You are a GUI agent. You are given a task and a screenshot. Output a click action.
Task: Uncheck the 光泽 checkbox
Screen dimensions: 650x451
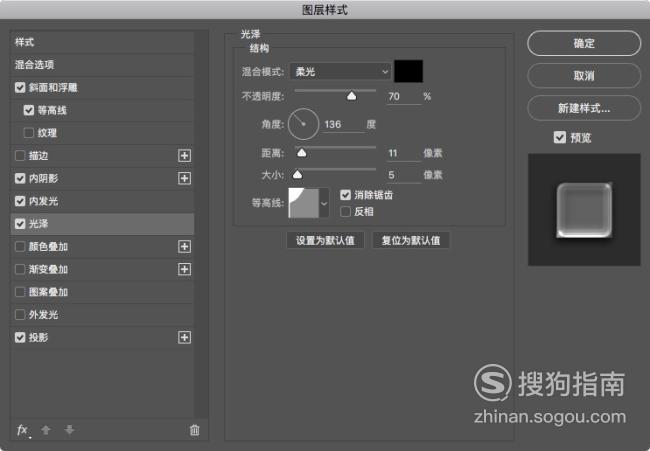click(20, 224)
